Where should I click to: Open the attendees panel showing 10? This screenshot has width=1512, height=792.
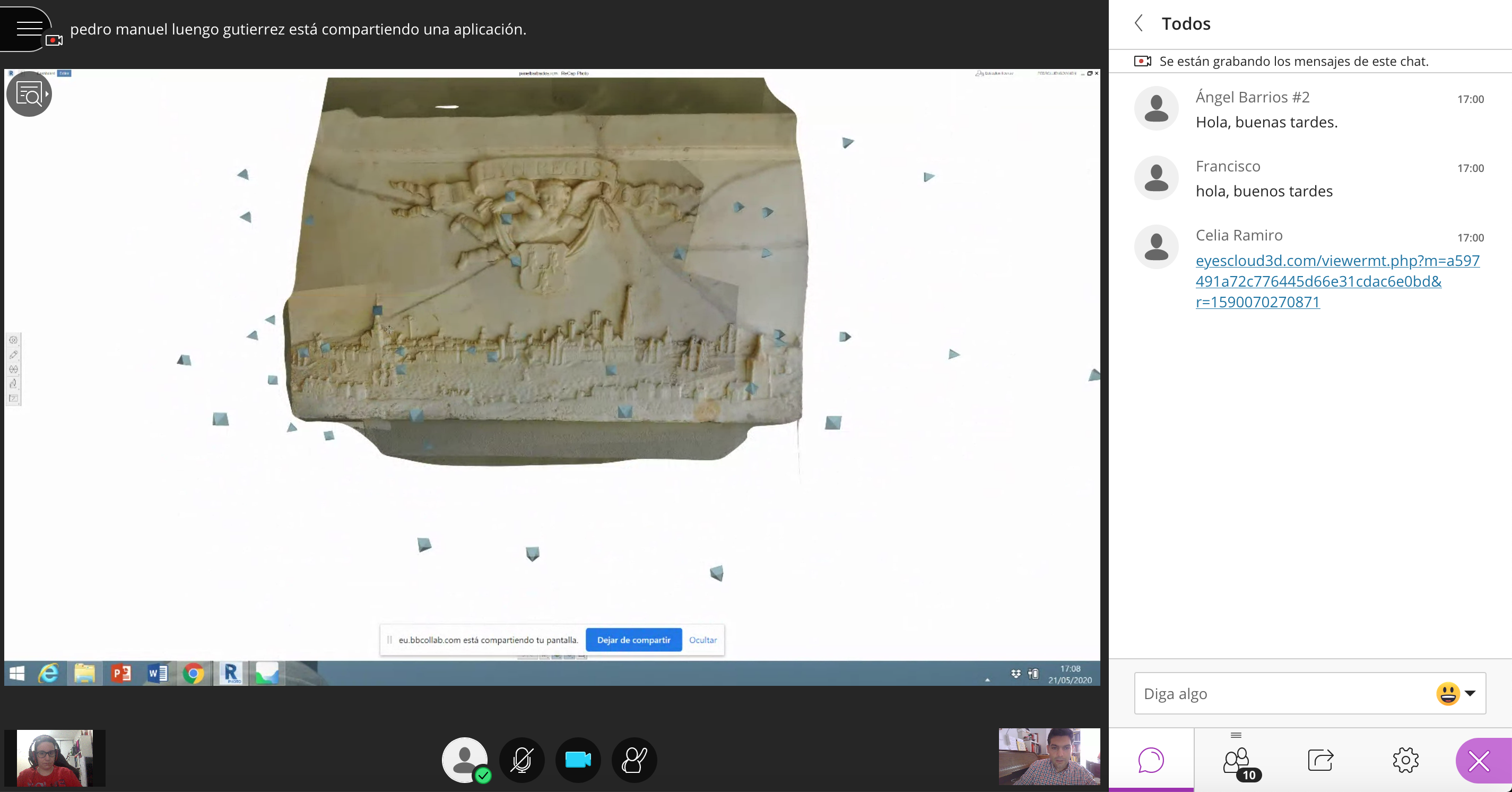tap(1237, 761)
